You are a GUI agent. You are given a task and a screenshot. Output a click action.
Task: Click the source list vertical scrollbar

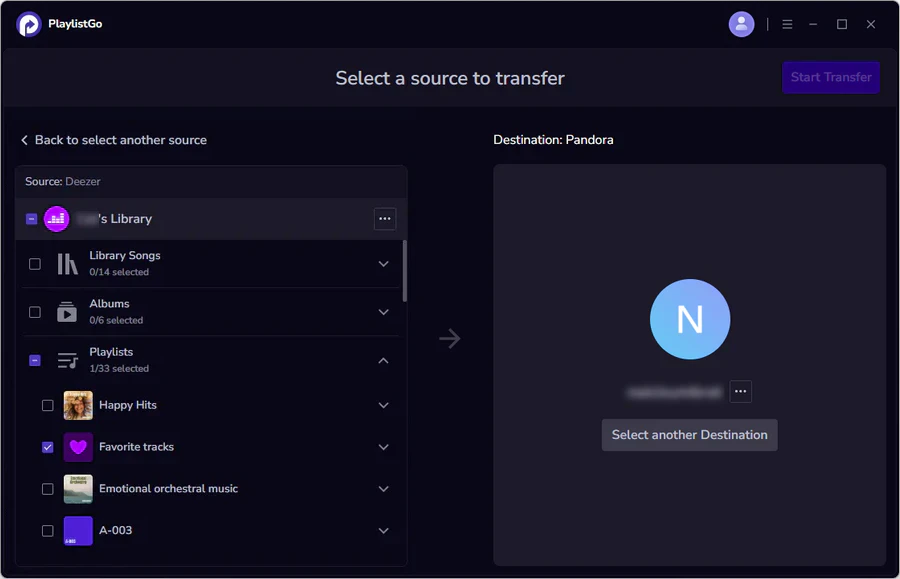pos(405,271)
